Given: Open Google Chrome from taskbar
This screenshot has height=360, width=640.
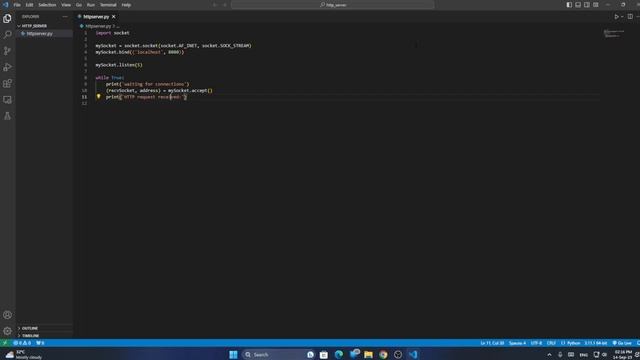Looking at the screenshot, I should [x=383, y=354].
